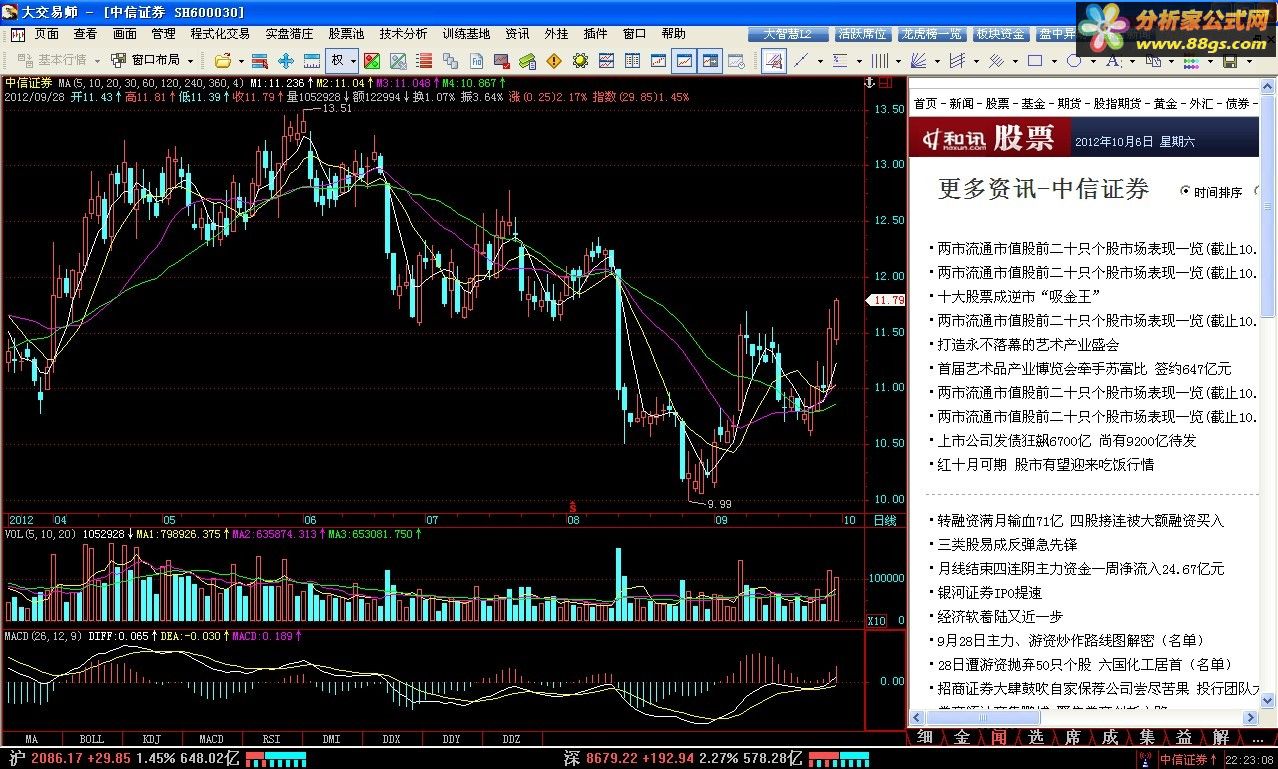Screen dimensions: 1278x769
Task: Click the 龙虎榜一览 button
Action: pyautogui.click(x=931, y=33)
